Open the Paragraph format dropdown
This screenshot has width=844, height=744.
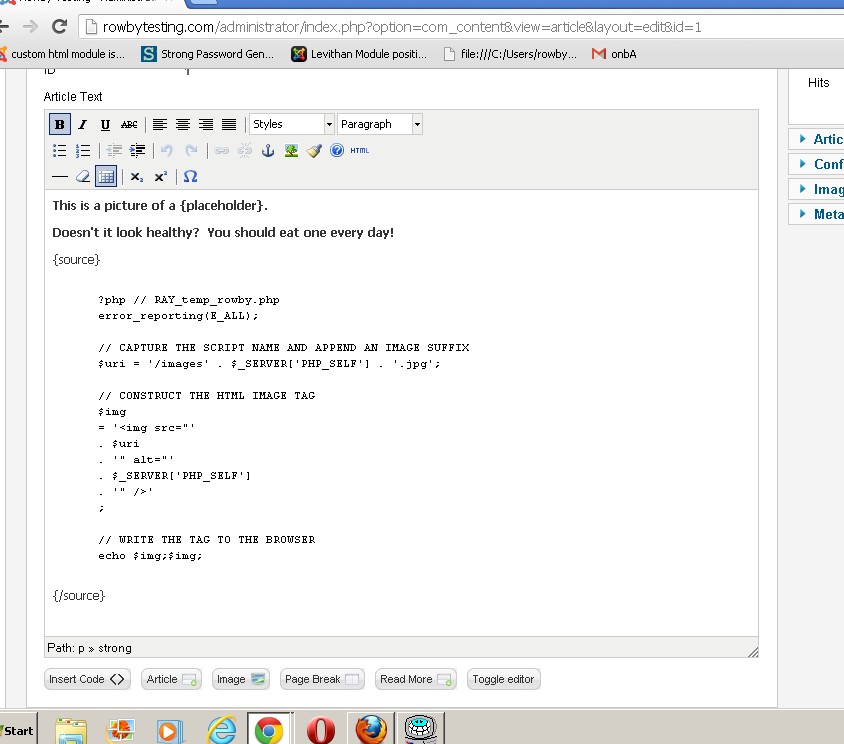click(x=380, y=124)
